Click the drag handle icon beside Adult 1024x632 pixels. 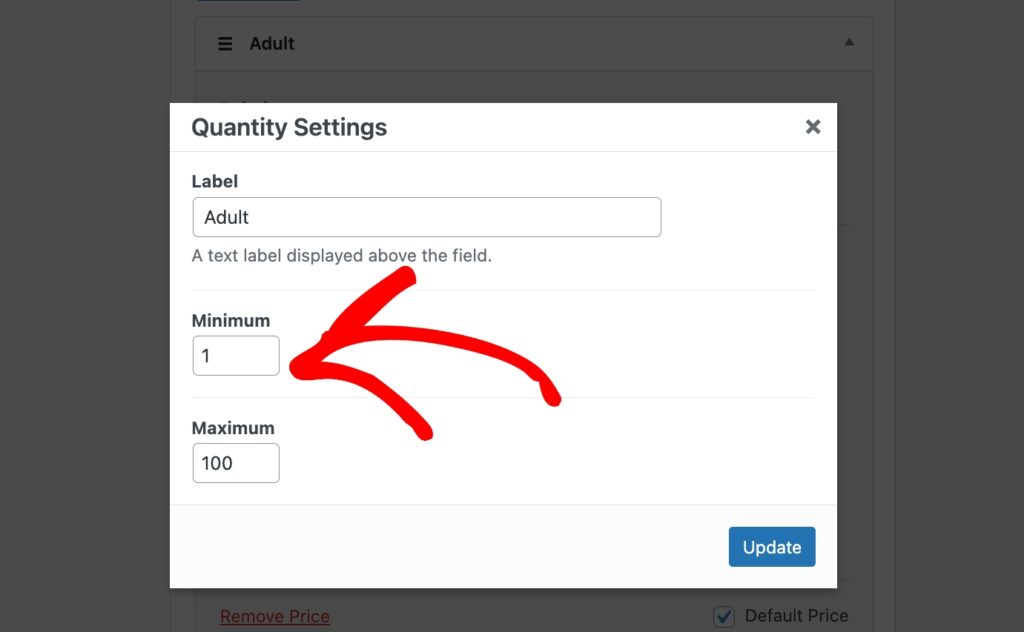[x=225, y=44]
